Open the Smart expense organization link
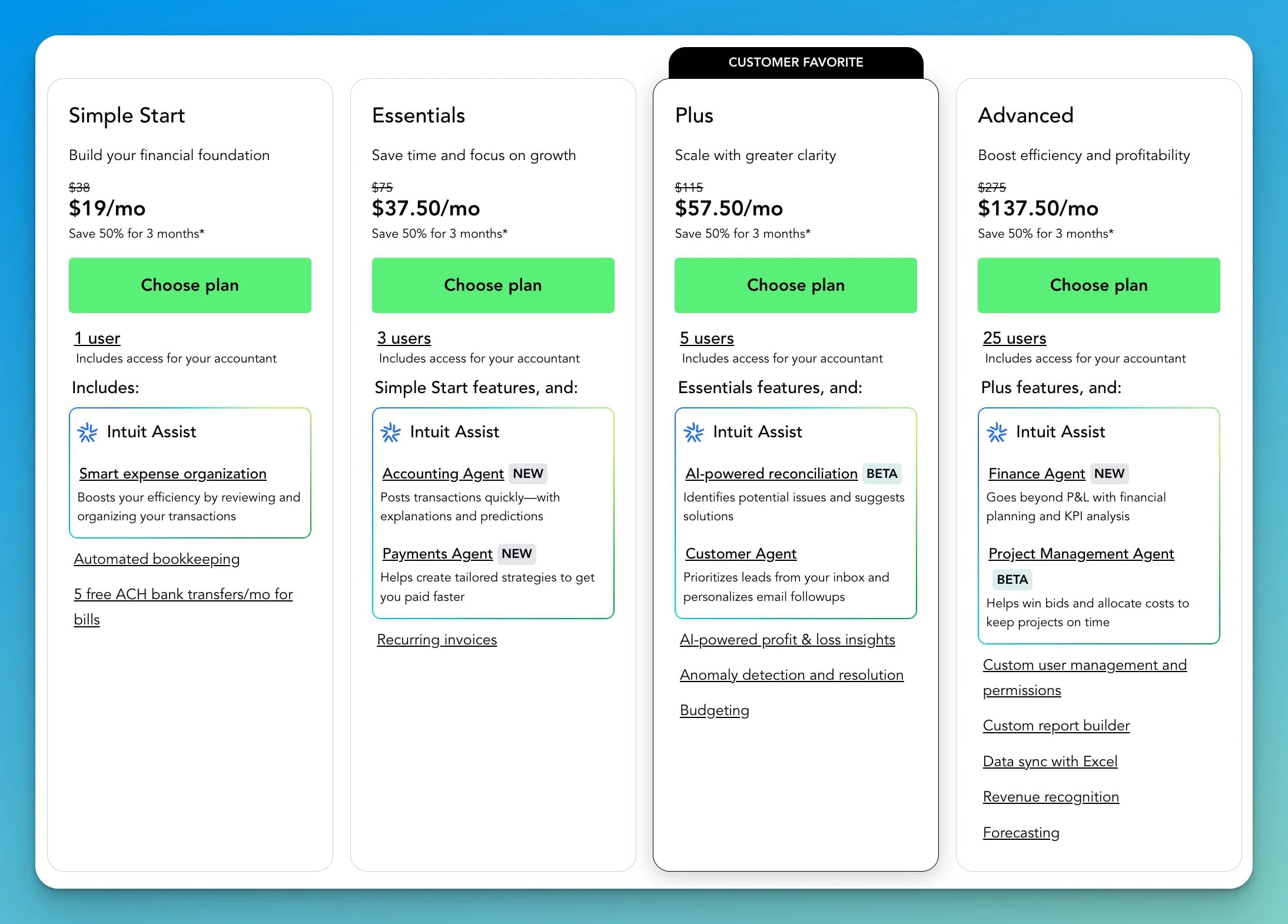Image resolution: width=1288 pixels, height=924 pixels. (x=172, y=474)
